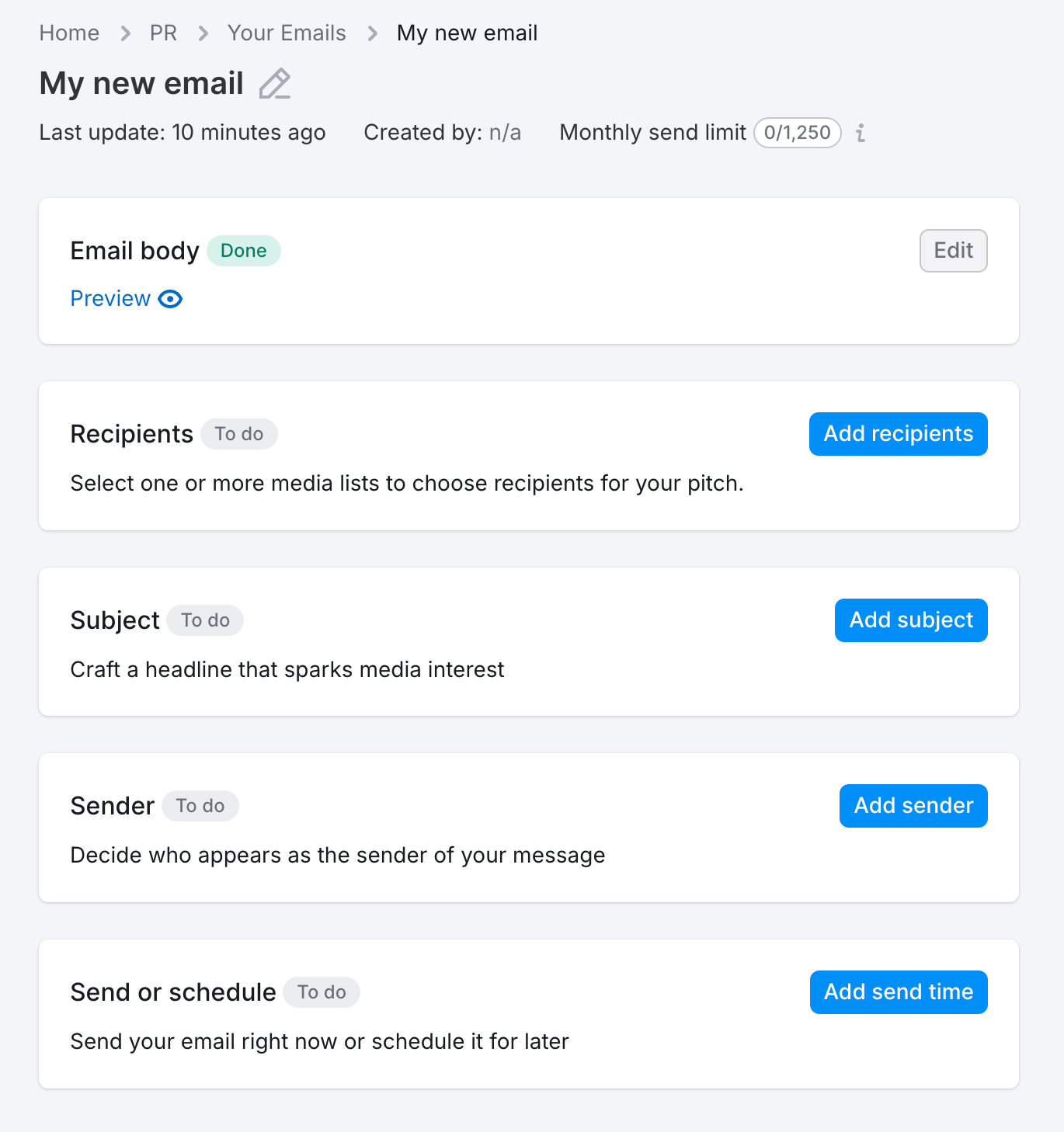Click the To do badge on Recipients
The height and width of the screenshot is (1132, 1064).
pos(238,434)
